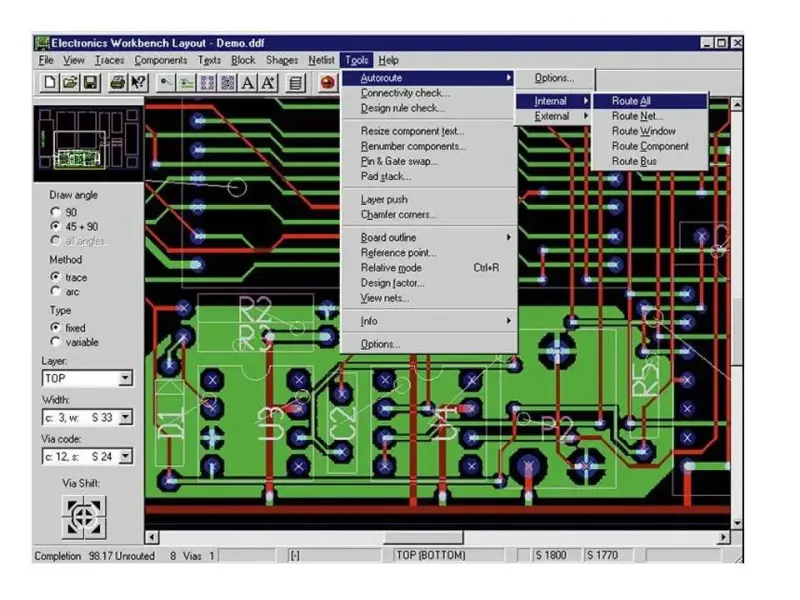The height and width of the screenshot is (600, 800).
Task: Click the Save floppy disk icon
Action: point(90,83)
